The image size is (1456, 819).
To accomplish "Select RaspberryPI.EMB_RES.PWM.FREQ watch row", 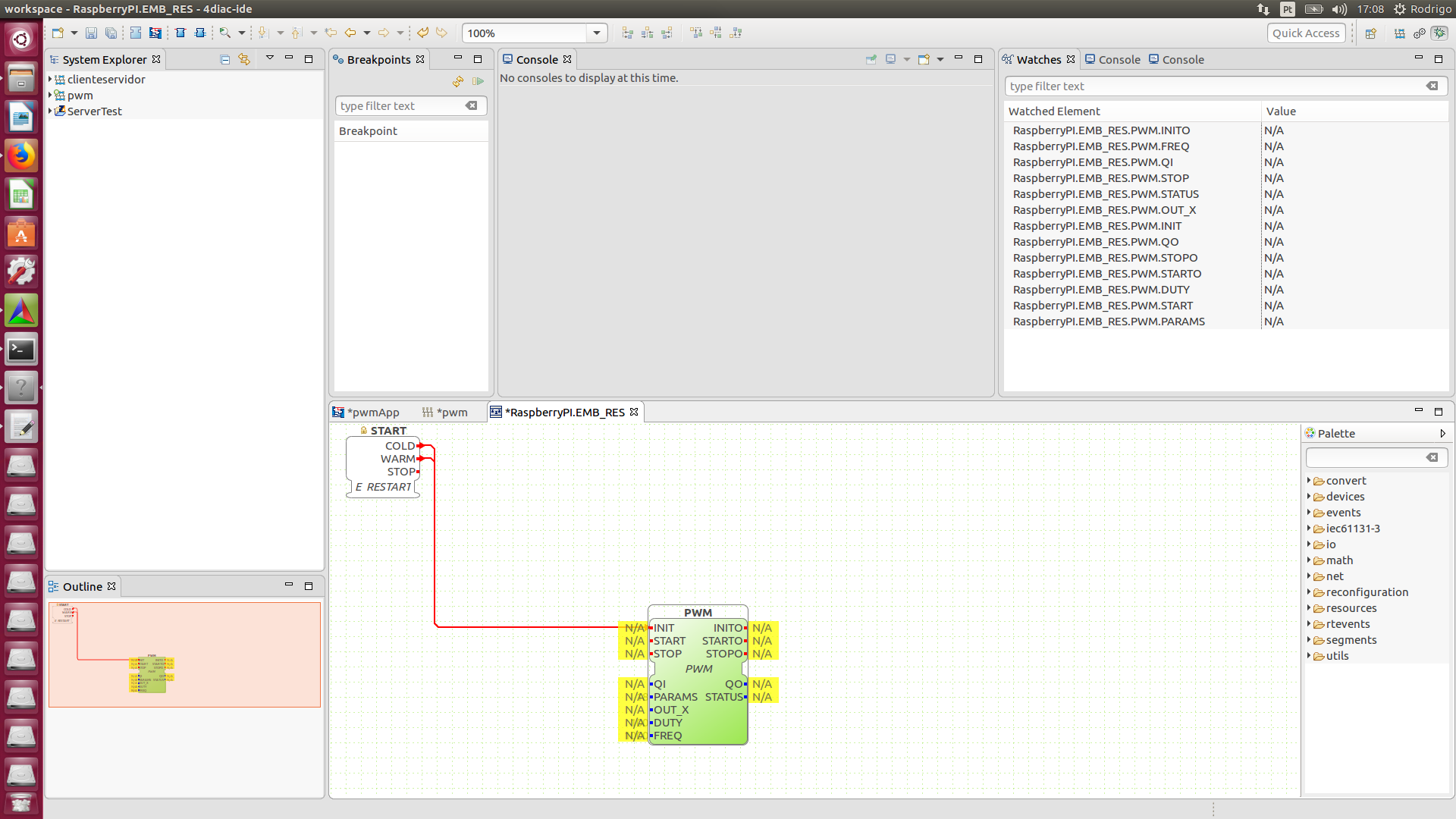I will 1225,146.
